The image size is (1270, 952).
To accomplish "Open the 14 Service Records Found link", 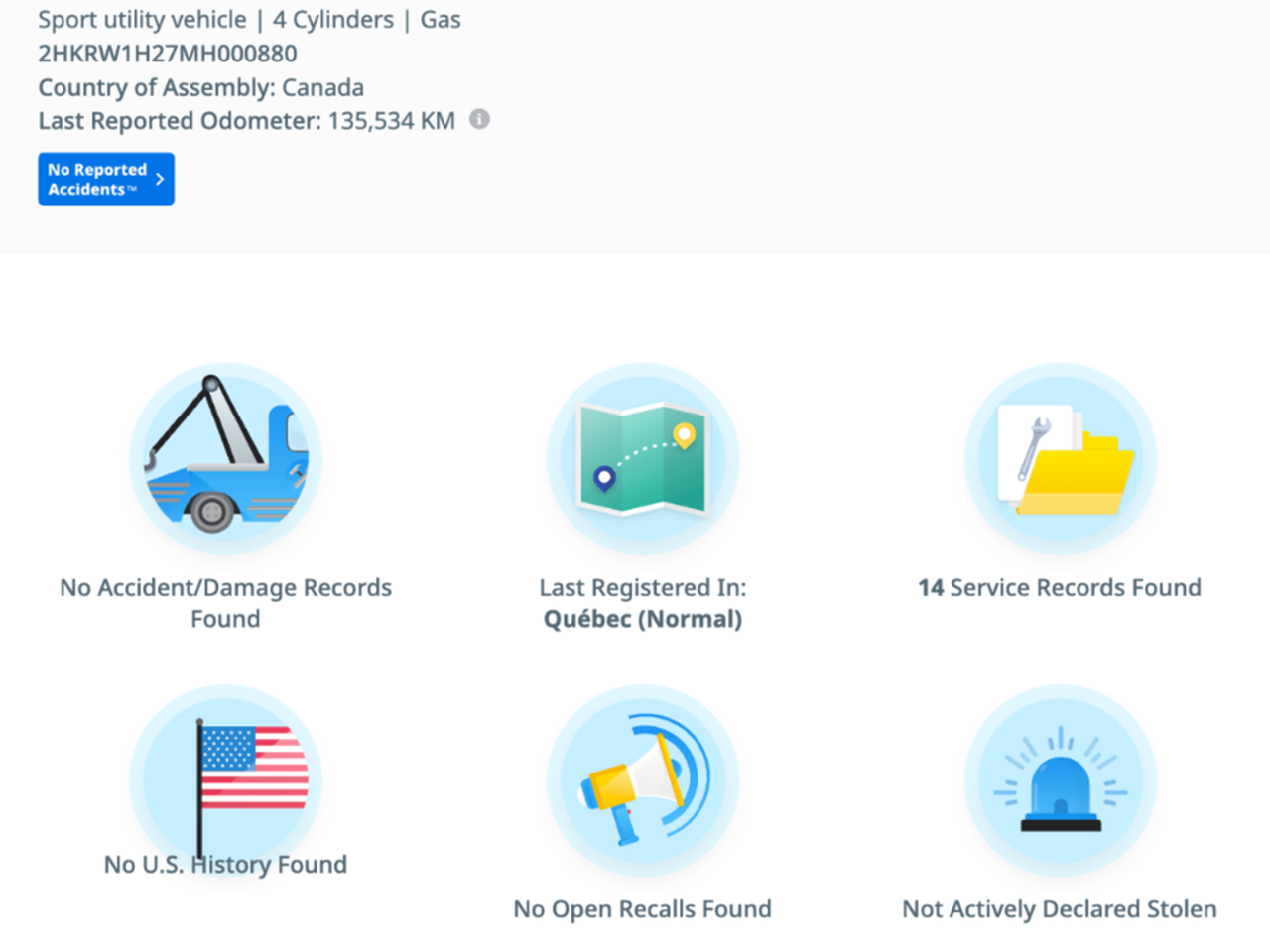I will pyautogui.click(x=1060, y=588).
